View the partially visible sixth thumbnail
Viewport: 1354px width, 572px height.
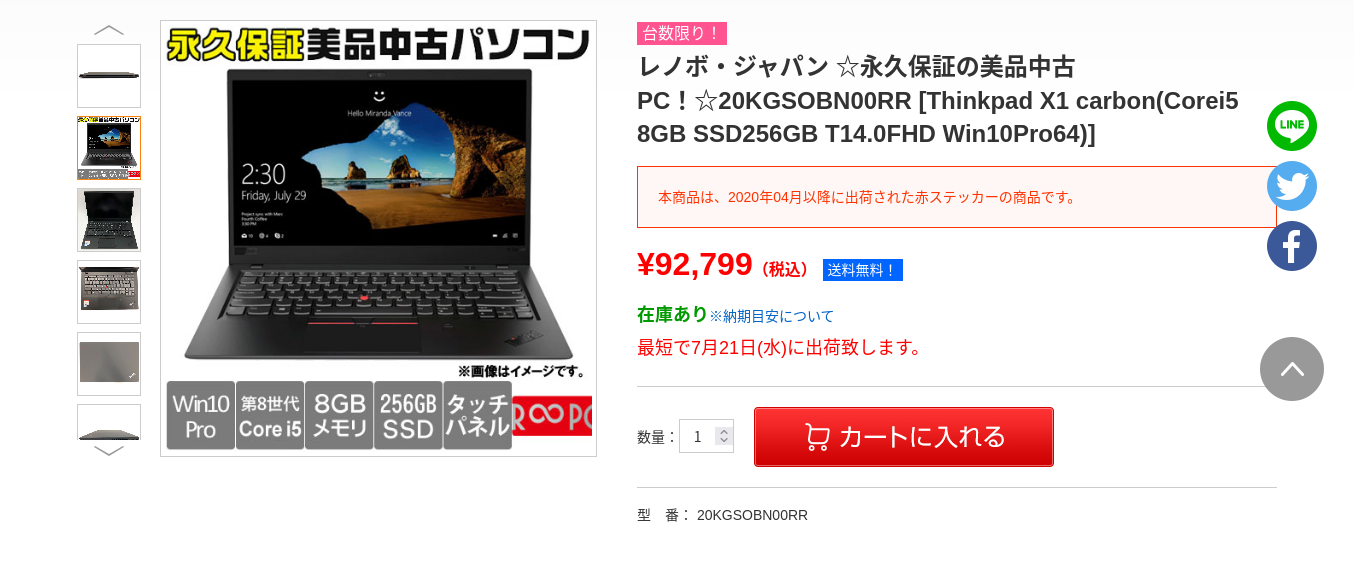pos(109,422)
